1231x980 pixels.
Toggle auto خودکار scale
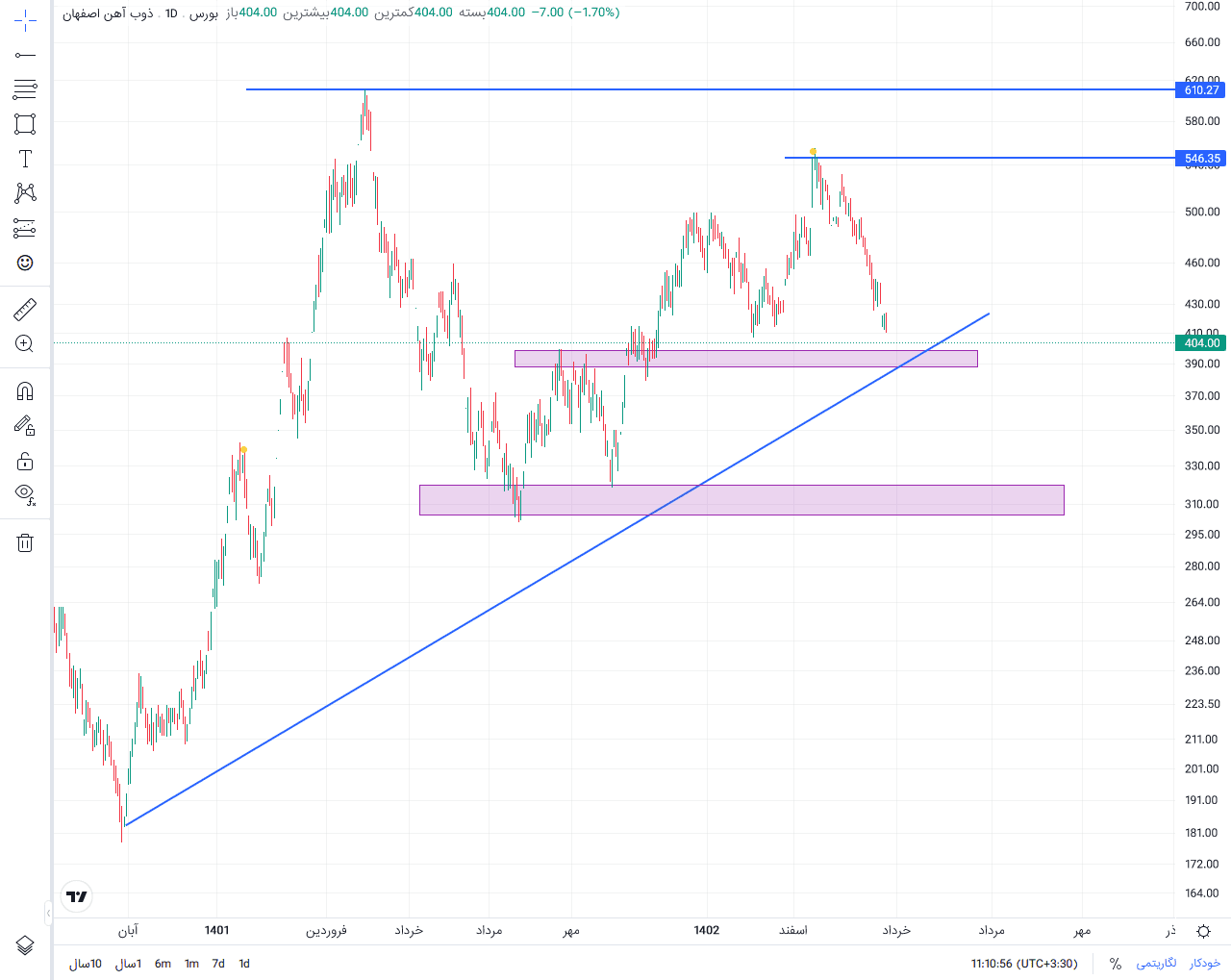pyautogui.click(x=1204, y=964)
